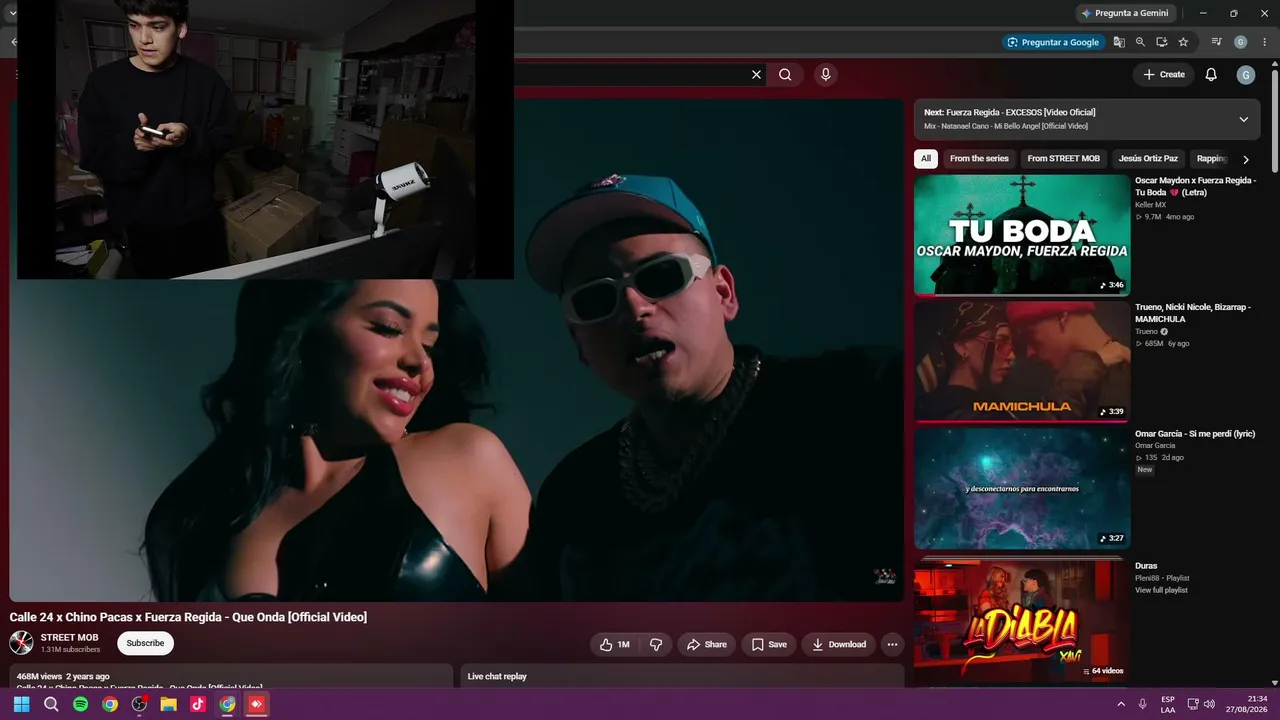The height and width of the screenshot is (720, 1280).
Task: Like the video with 1M thumbs up
Action: [615, 645]
